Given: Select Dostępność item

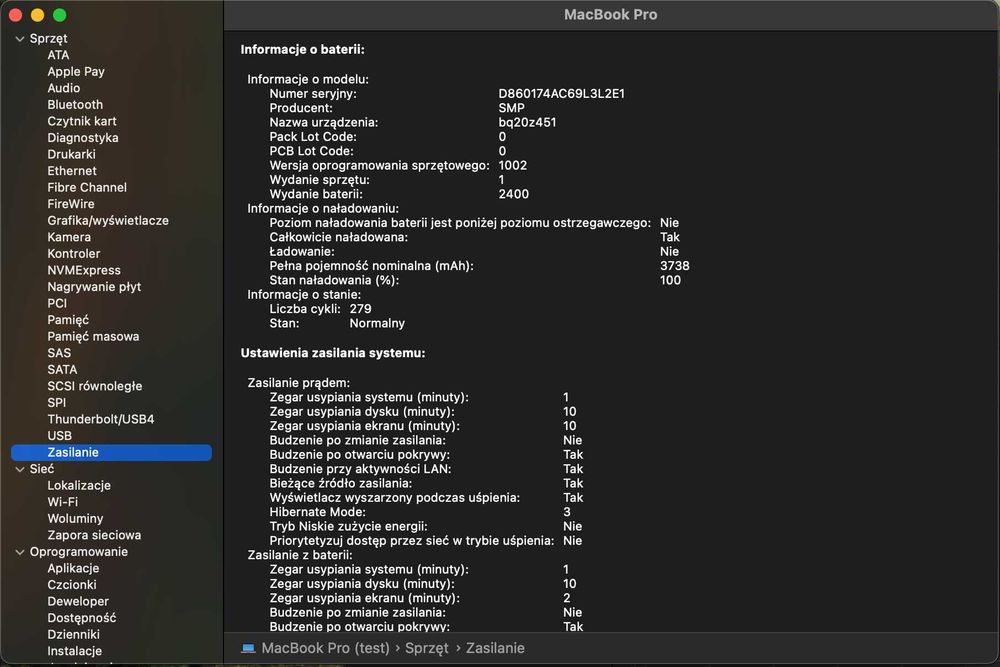Looking at the screenshot, I should tap(82, 619).
